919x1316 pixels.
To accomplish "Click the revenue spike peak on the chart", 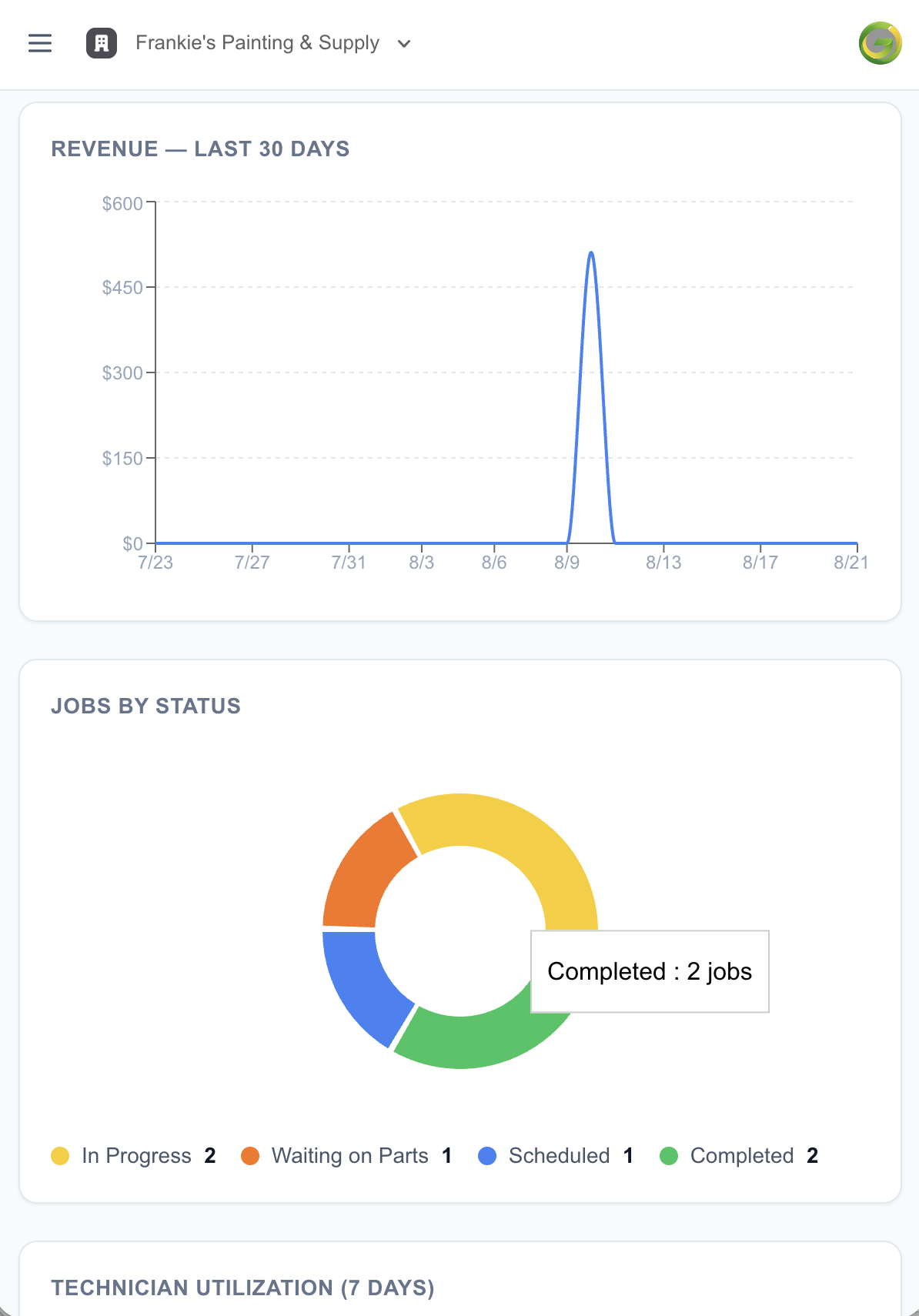I will coord(591,253).
